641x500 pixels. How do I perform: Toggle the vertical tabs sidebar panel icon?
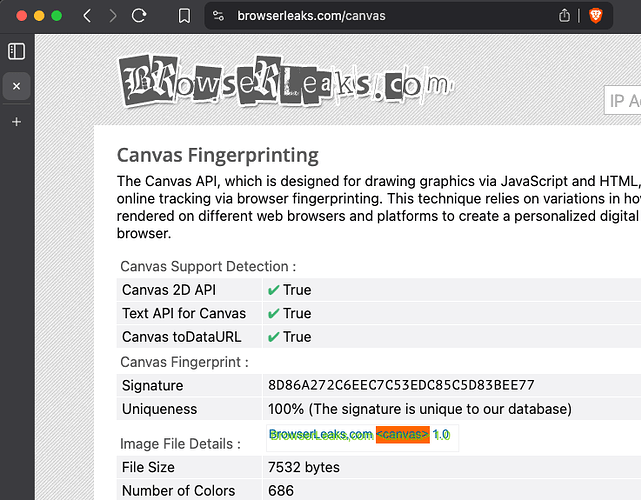pos(16,51)
